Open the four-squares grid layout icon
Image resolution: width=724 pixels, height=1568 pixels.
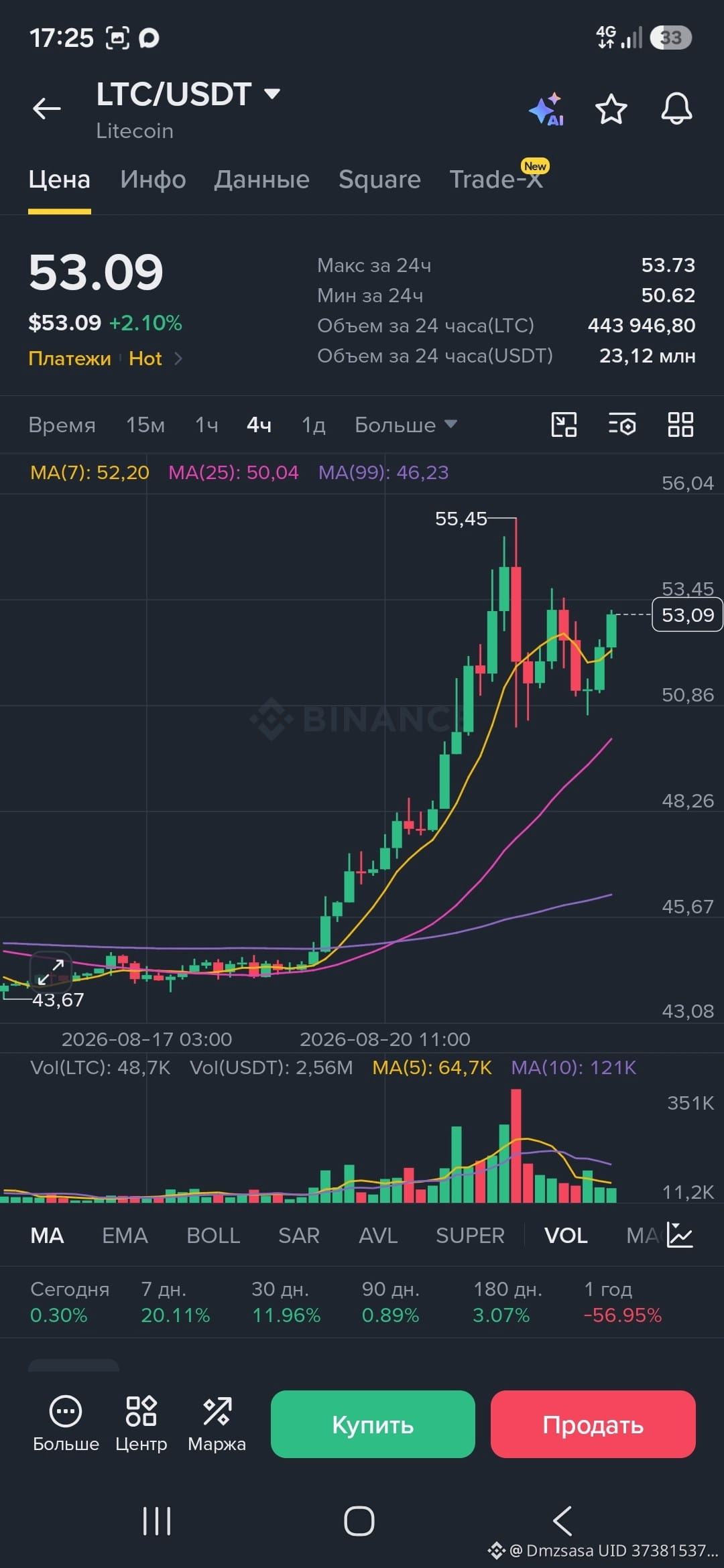(680, 424)
